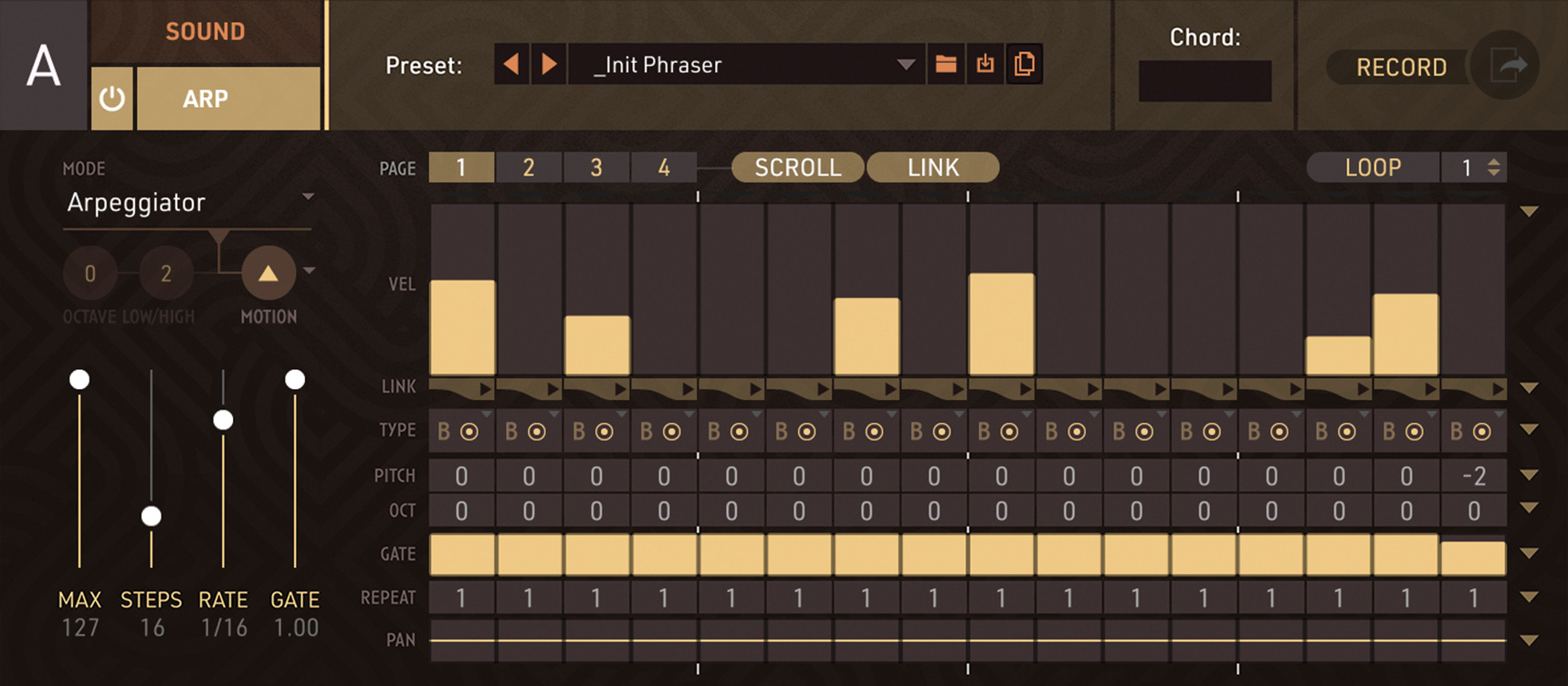This screenshot has width=1568, height=686.
Task: Toggle the RECORD button
Action: coord(1401,67)
